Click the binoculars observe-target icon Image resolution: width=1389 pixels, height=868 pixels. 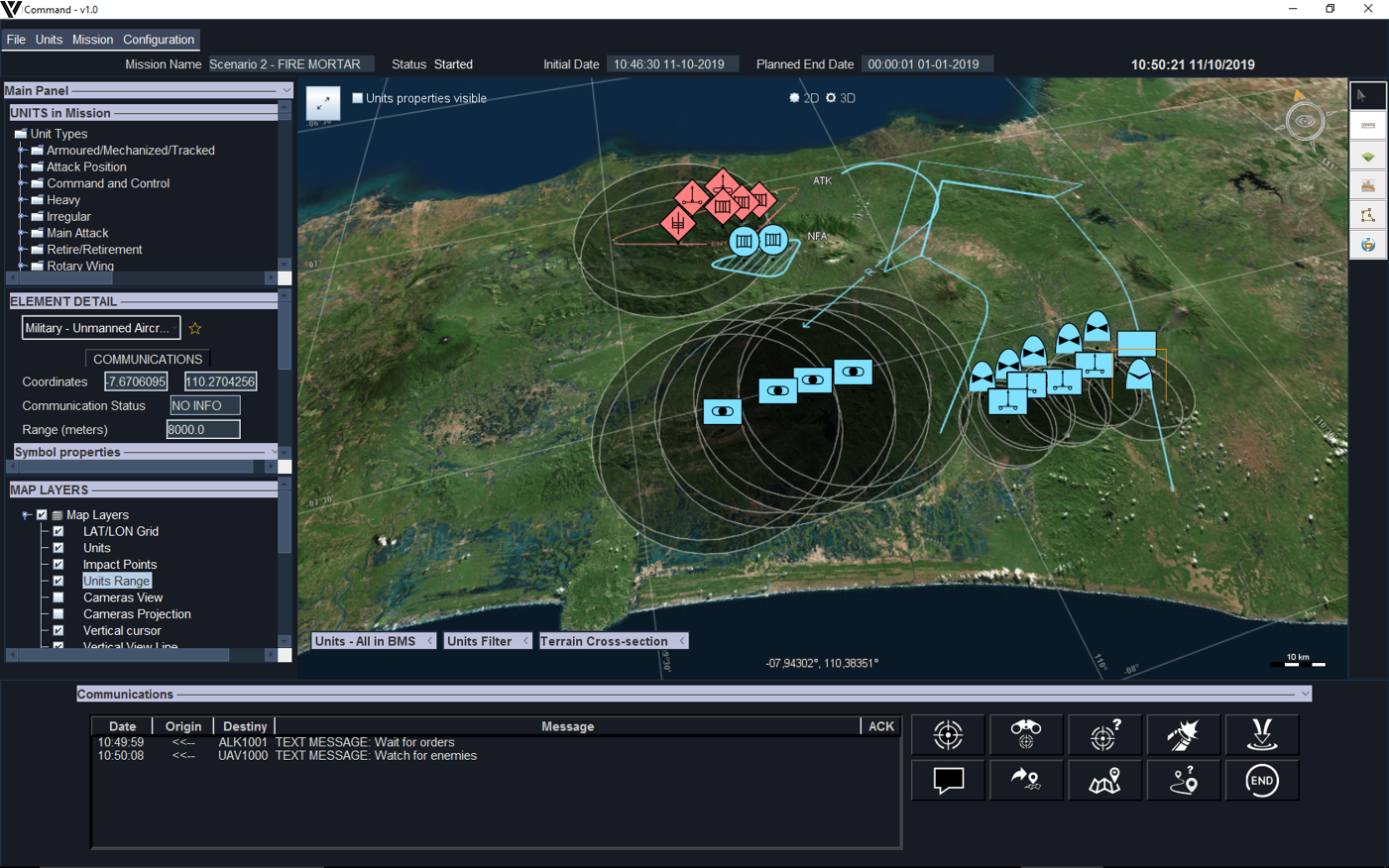coord(1025,735)
